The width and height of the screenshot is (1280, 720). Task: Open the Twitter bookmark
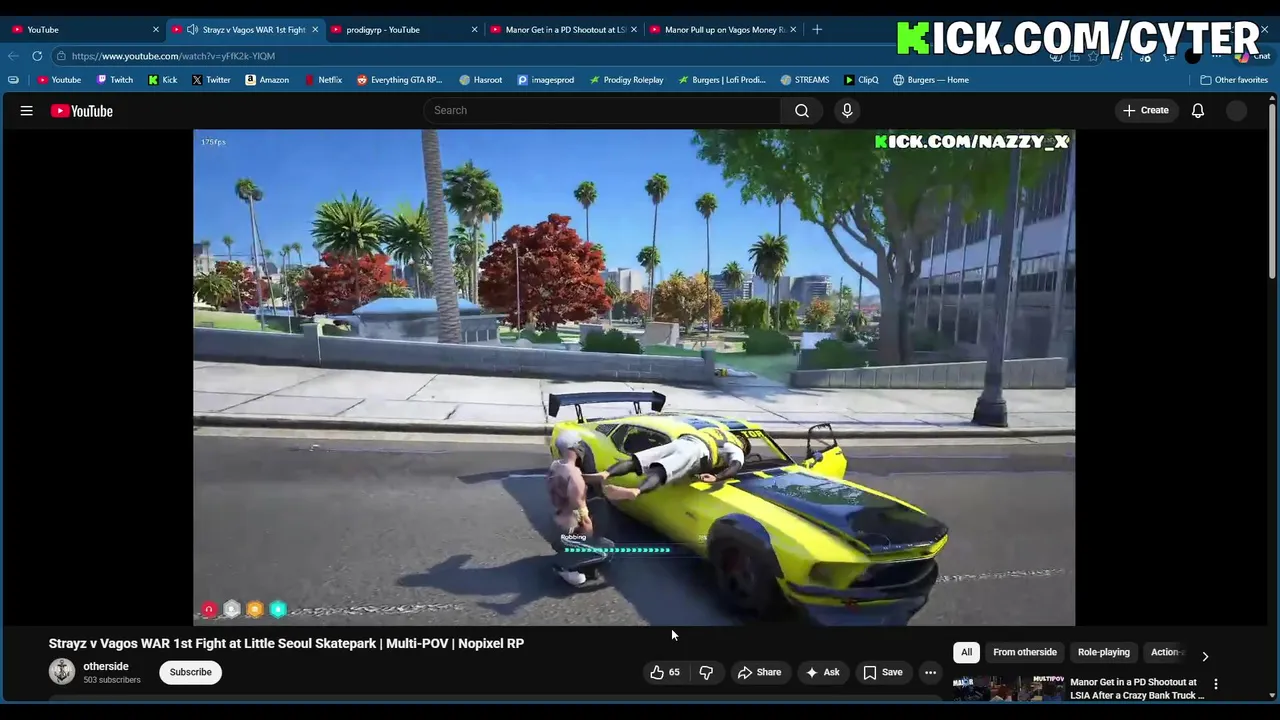[x=211, y=80]
